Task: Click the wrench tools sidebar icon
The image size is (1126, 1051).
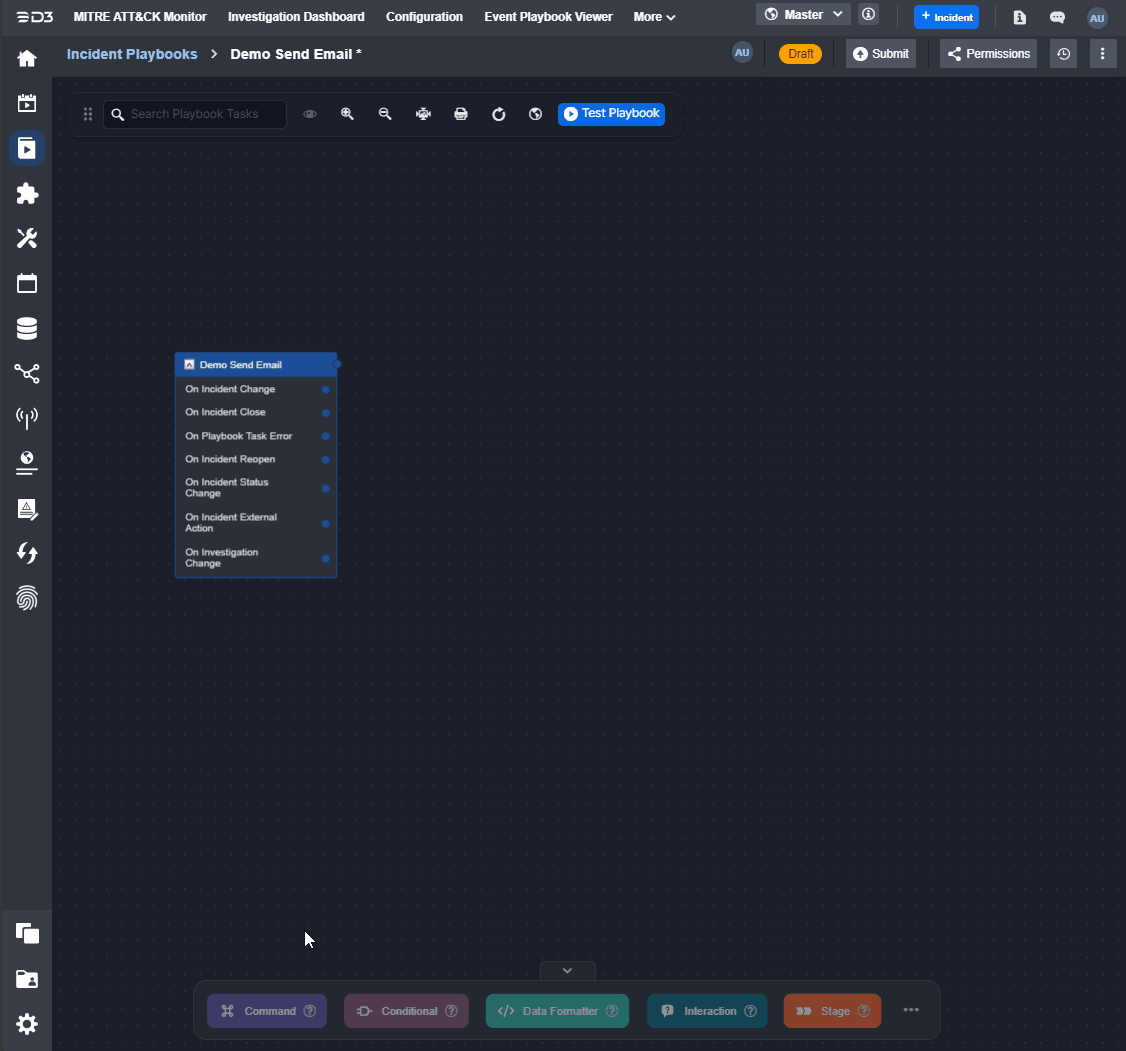Action: point(27,238)
